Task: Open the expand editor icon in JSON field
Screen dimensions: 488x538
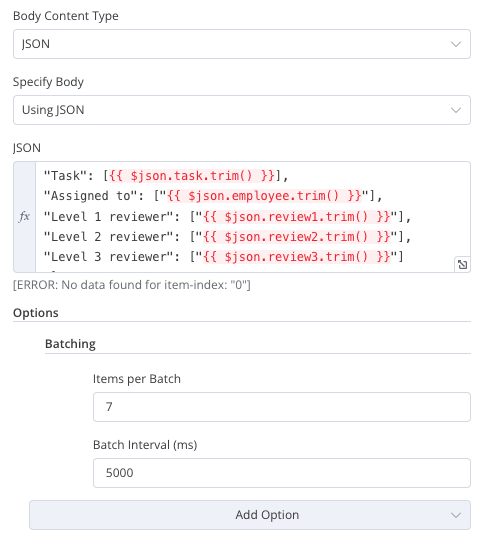Action: coord(462,265)
